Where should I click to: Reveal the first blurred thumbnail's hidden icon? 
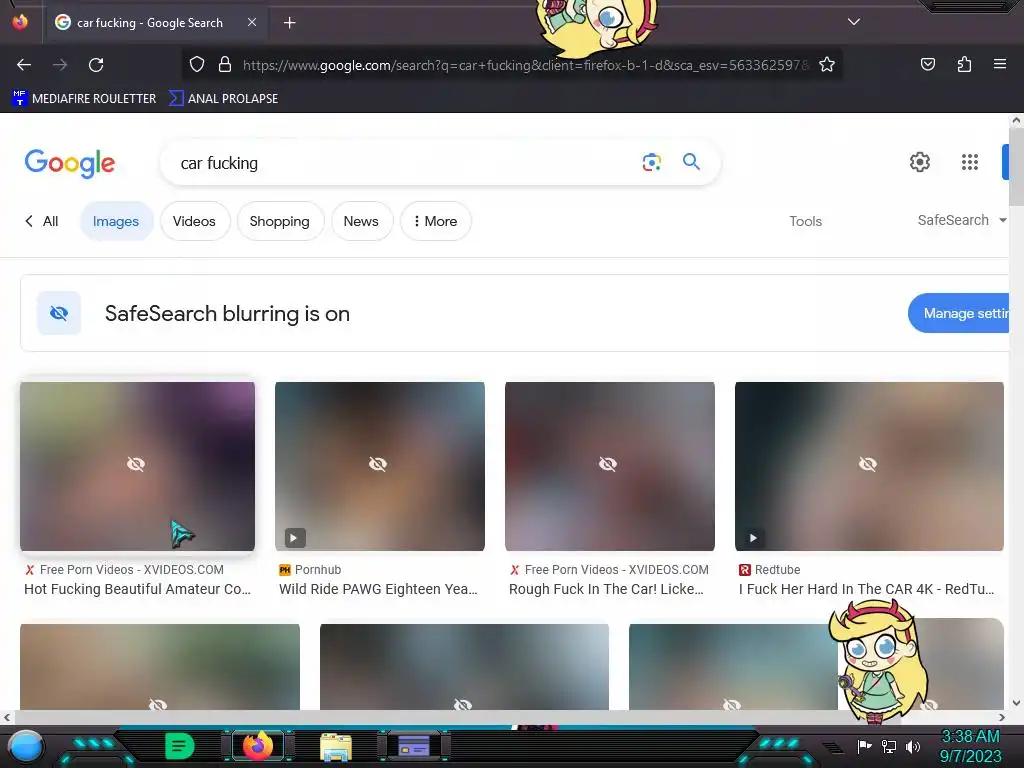point(136,464)
